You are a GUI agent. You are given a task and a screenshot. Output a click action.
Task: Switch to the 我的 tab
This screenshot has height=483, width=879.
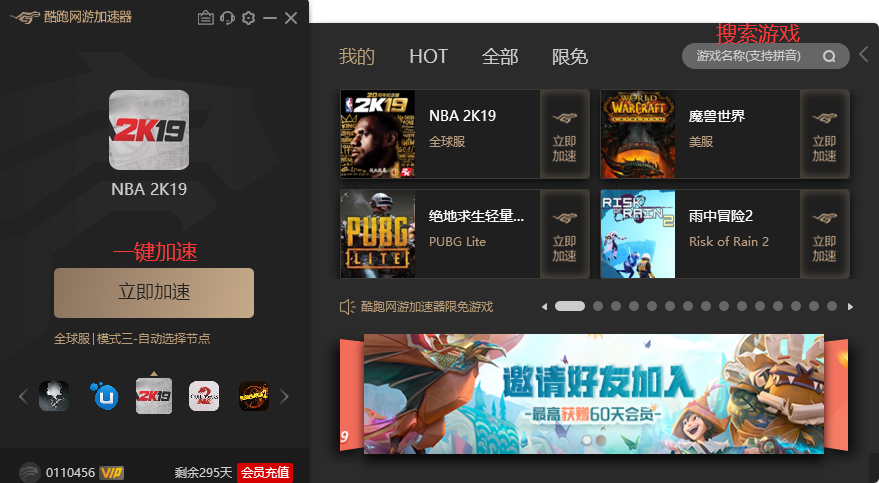pyautogui.click(x=357, y=57)
